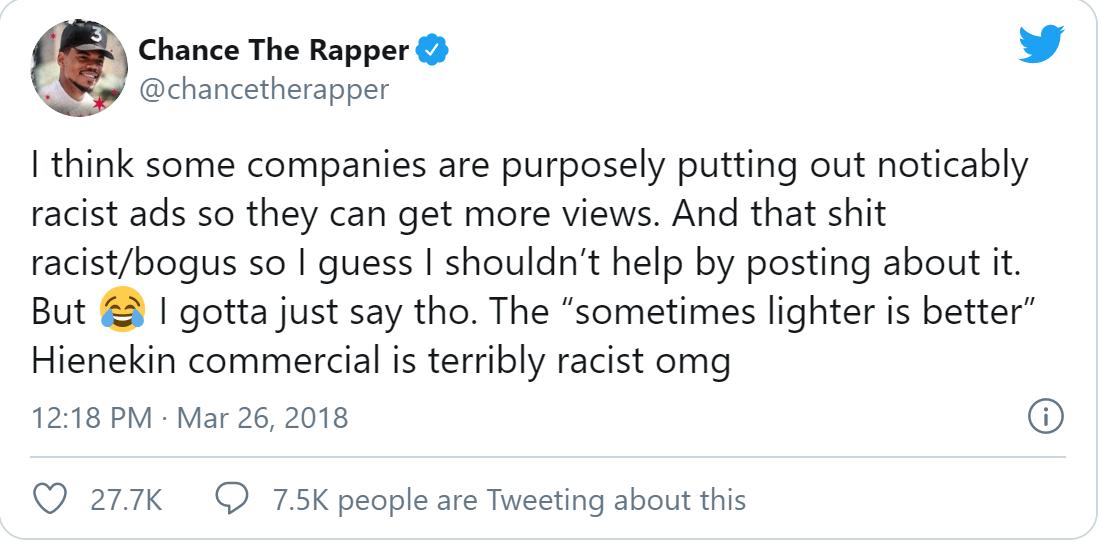Open the "Chance The Rapper" display name

pyautogui.click(x=273, y=49)
